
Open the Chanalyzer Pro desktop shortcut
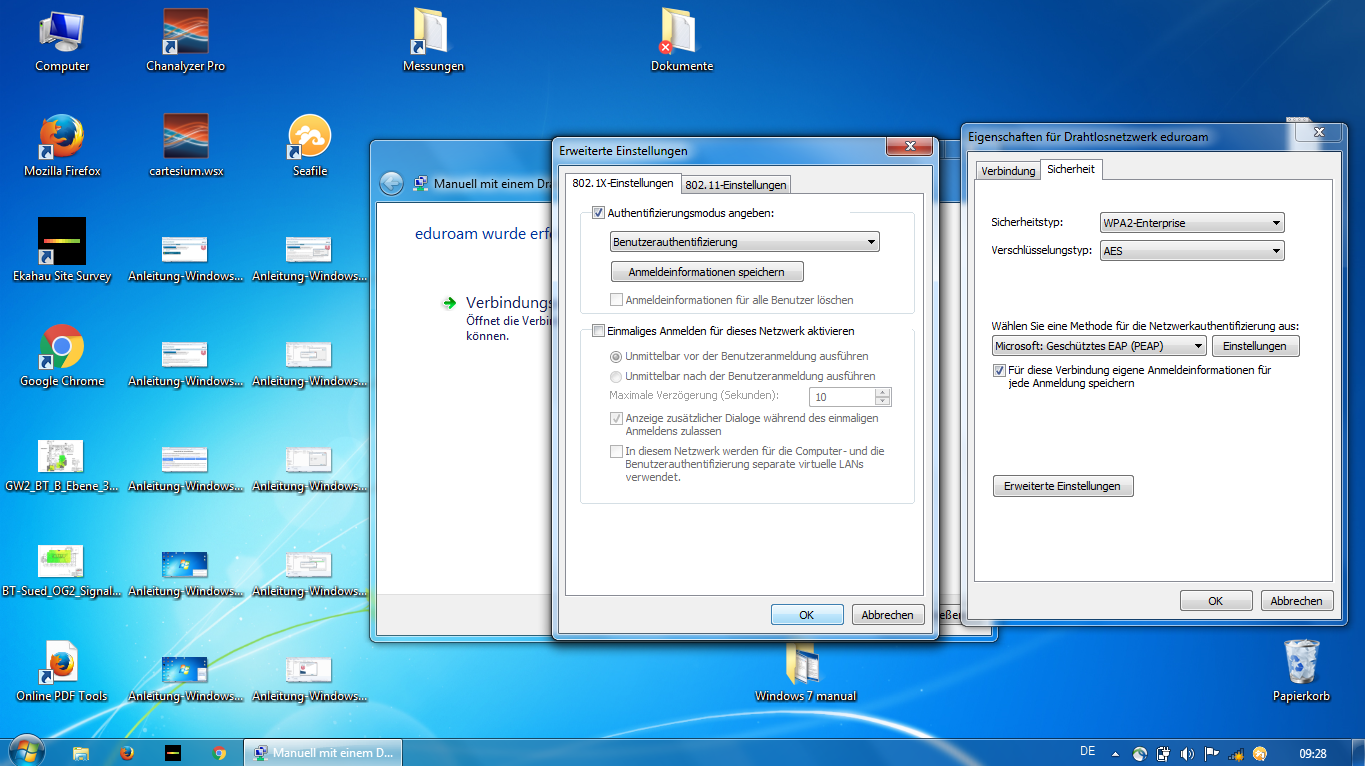[x=185, y=34]
